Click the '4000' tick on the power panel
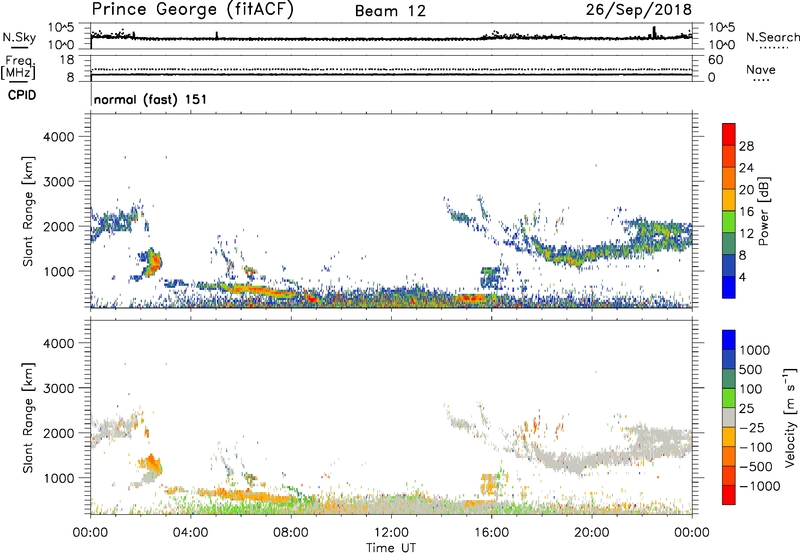 pyautogui.click(x=58, y=137)
